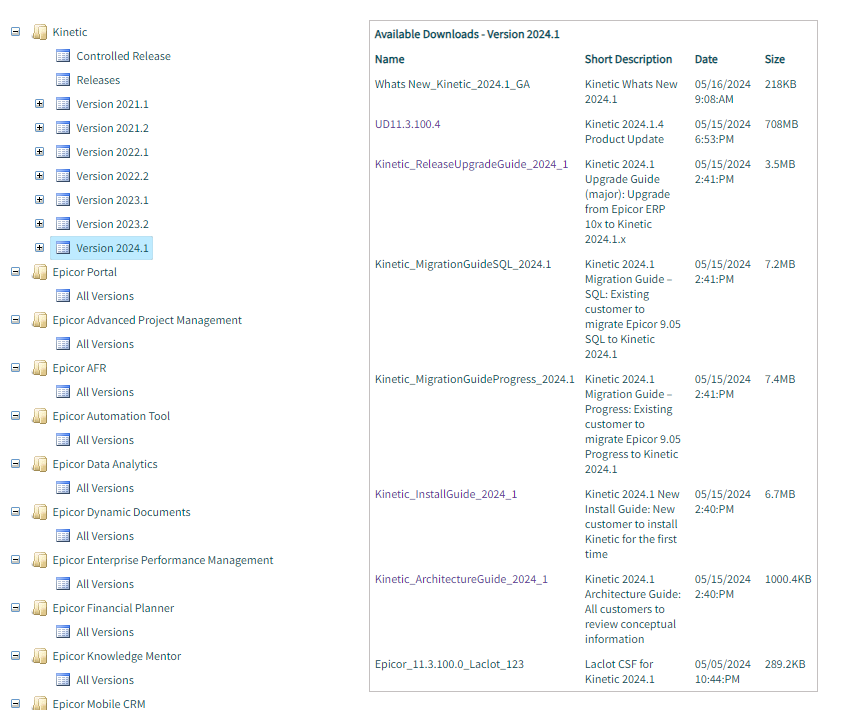Open All Versions under Epicor Automation Tool
Image resolution: width=843 pixels, height=710 pixels.
click(105, 440)
